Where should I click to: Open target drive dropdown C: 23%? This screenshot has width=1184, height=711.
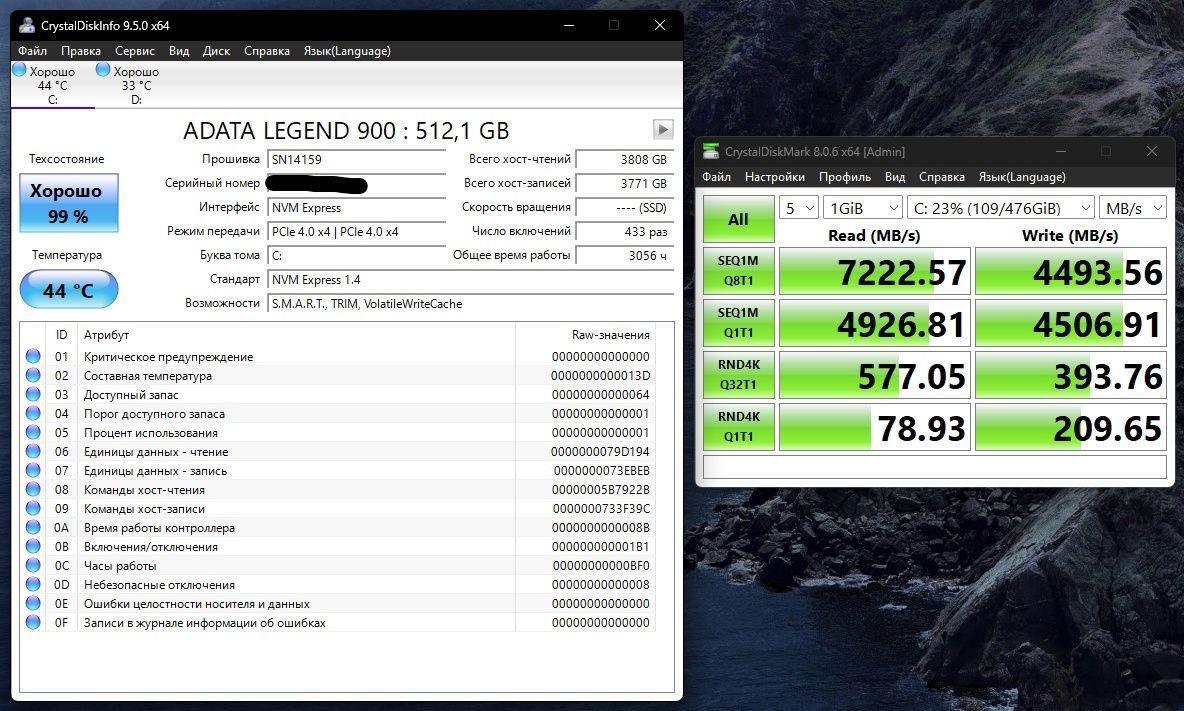point(1001,208)
